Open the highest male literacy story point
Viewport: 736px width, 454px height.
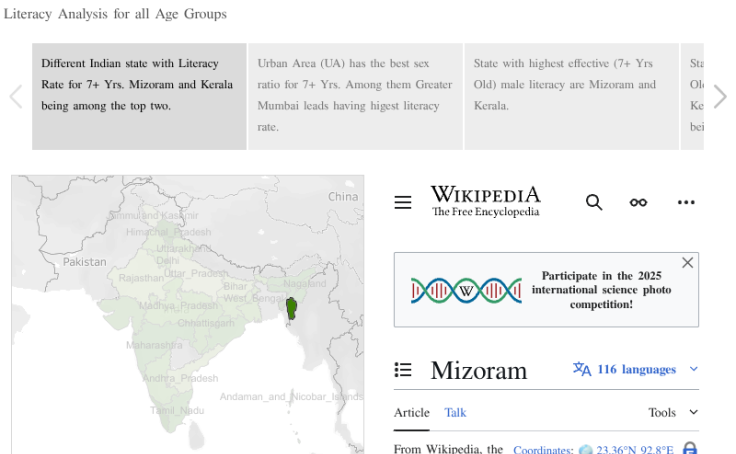pos(571,96)
